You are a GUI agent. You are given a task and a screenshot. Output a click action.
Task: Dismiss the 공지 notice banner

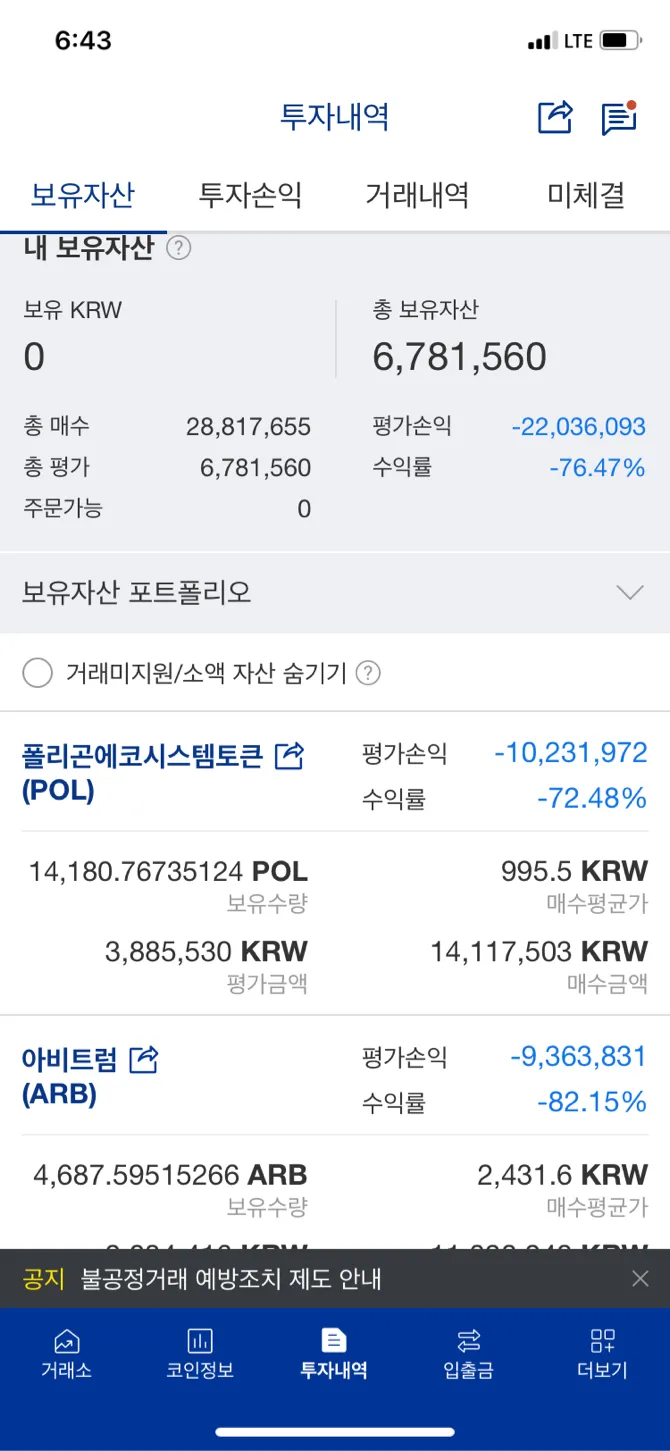coord(640,1278)
